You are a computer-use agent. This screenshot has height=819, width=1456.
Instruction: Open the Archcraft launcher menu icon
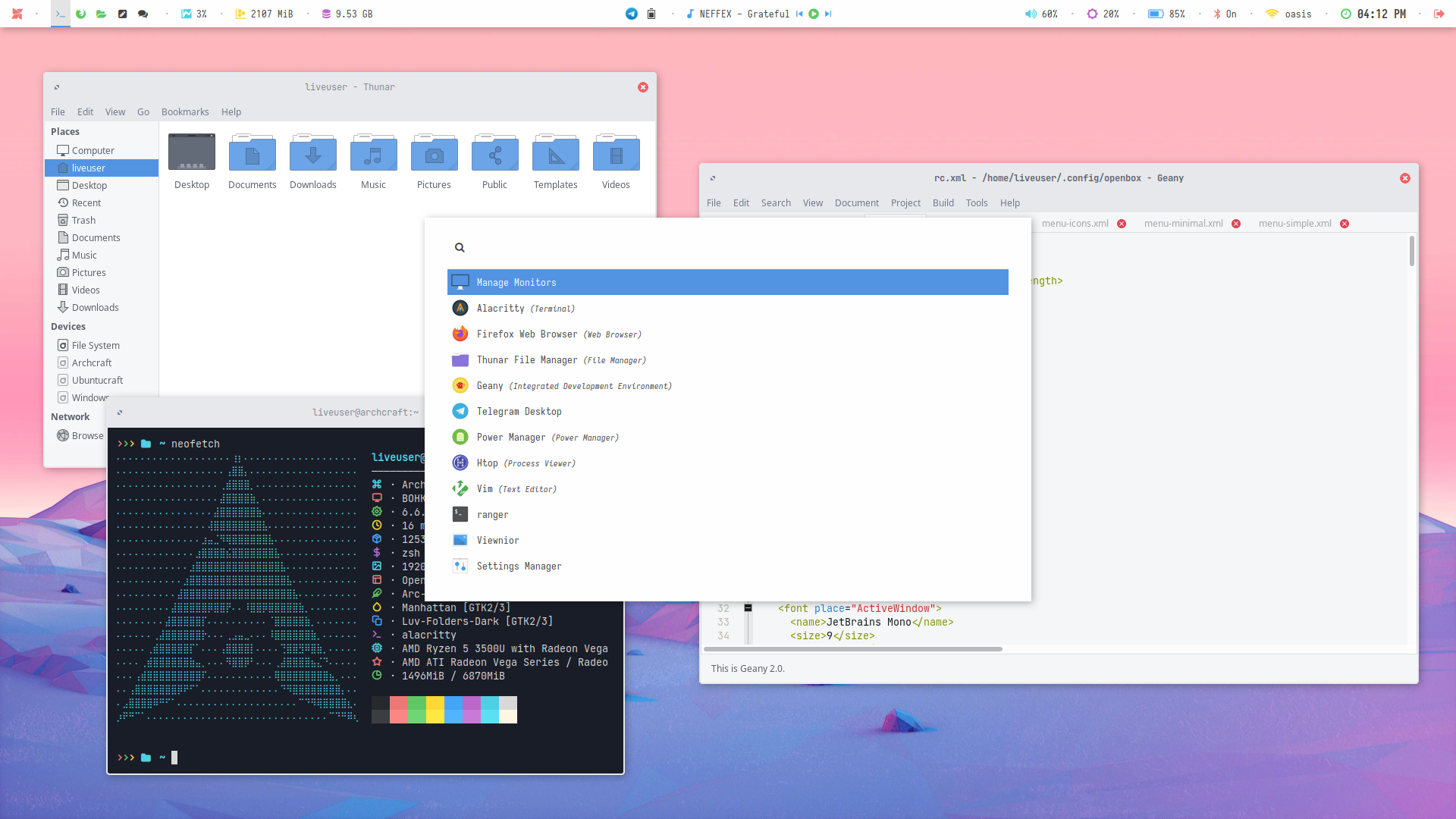point(17,14)
